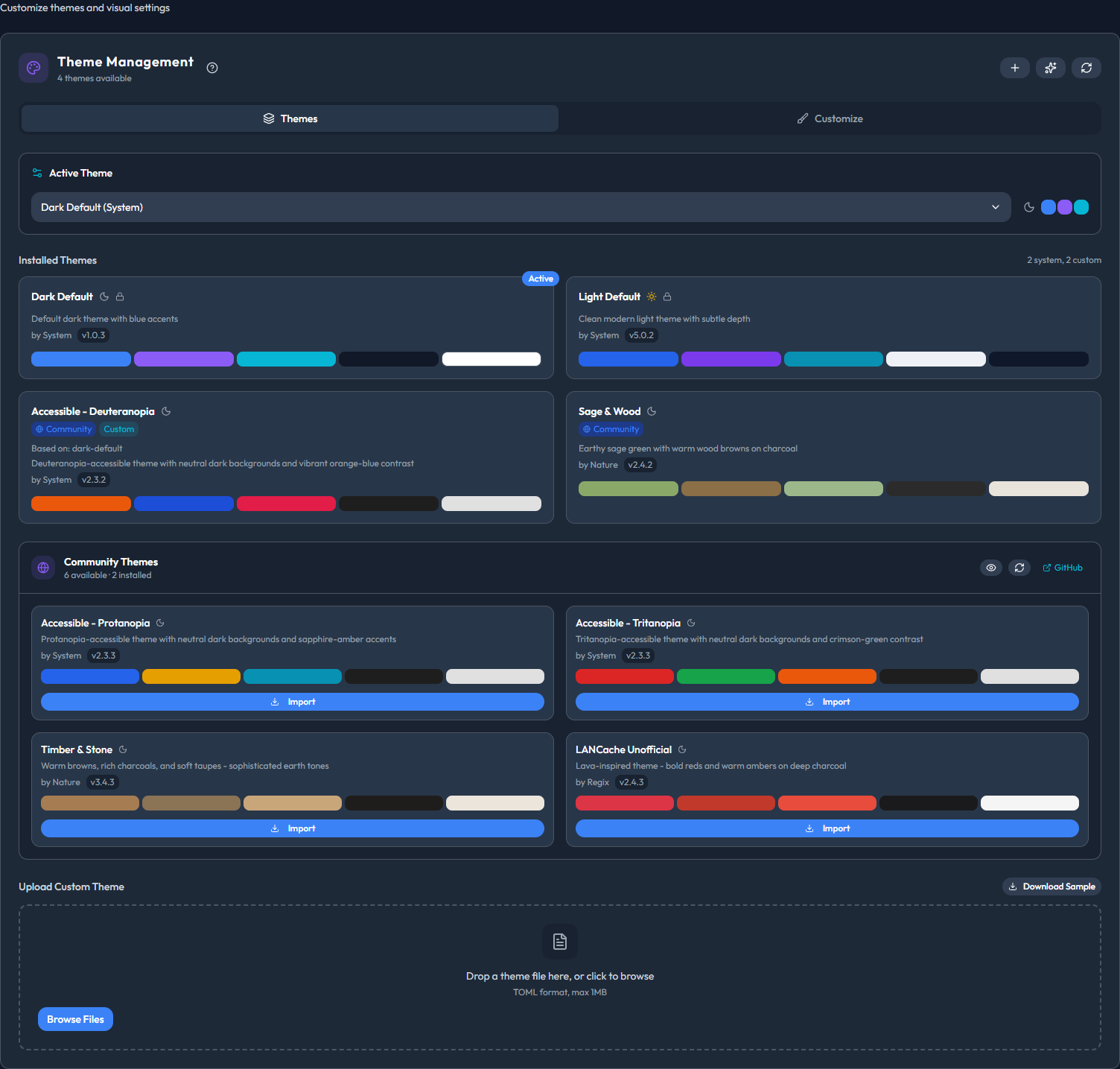
Task: Click the globe icon beside Community Themes
Action: pos(43,568)
